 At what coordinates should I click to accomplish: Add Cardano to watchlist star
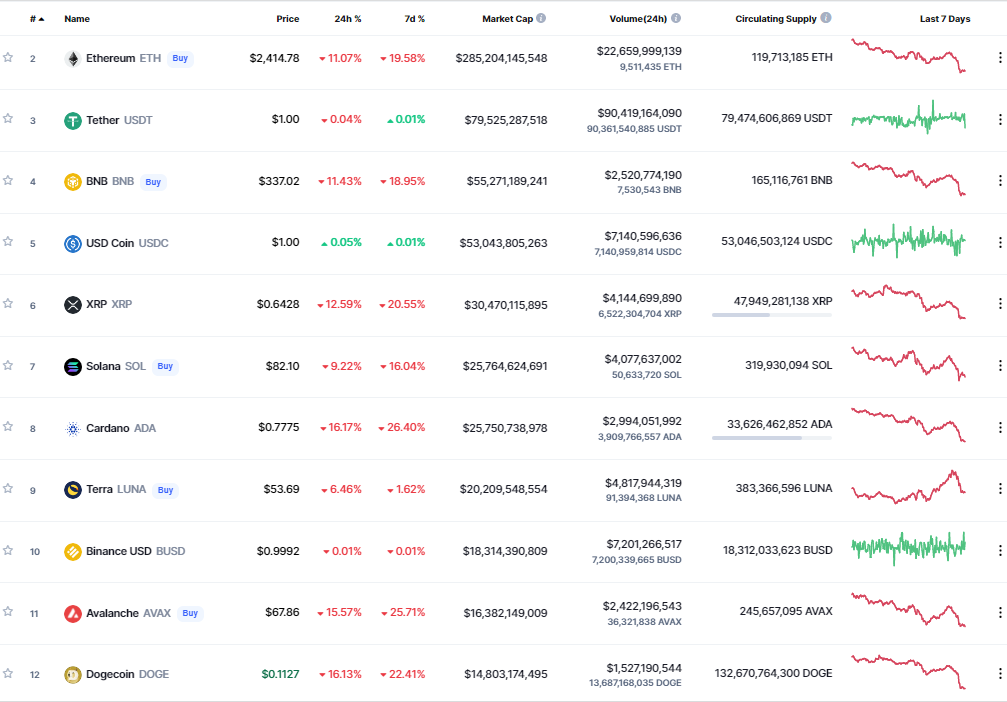point(8,426)
